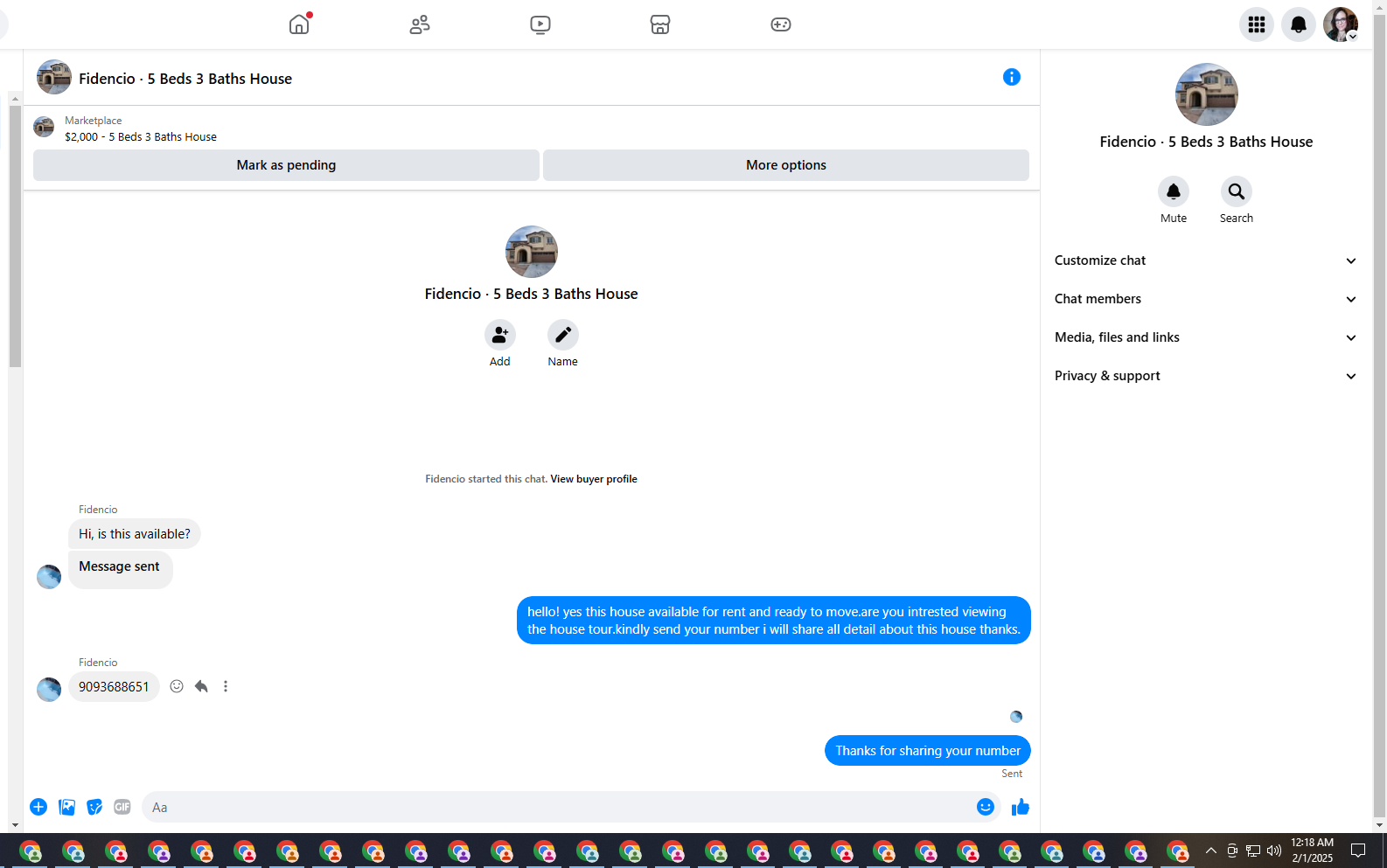1387x868 pixels.
Task: Attach a photo or file
Action: (x=66, y=807)
